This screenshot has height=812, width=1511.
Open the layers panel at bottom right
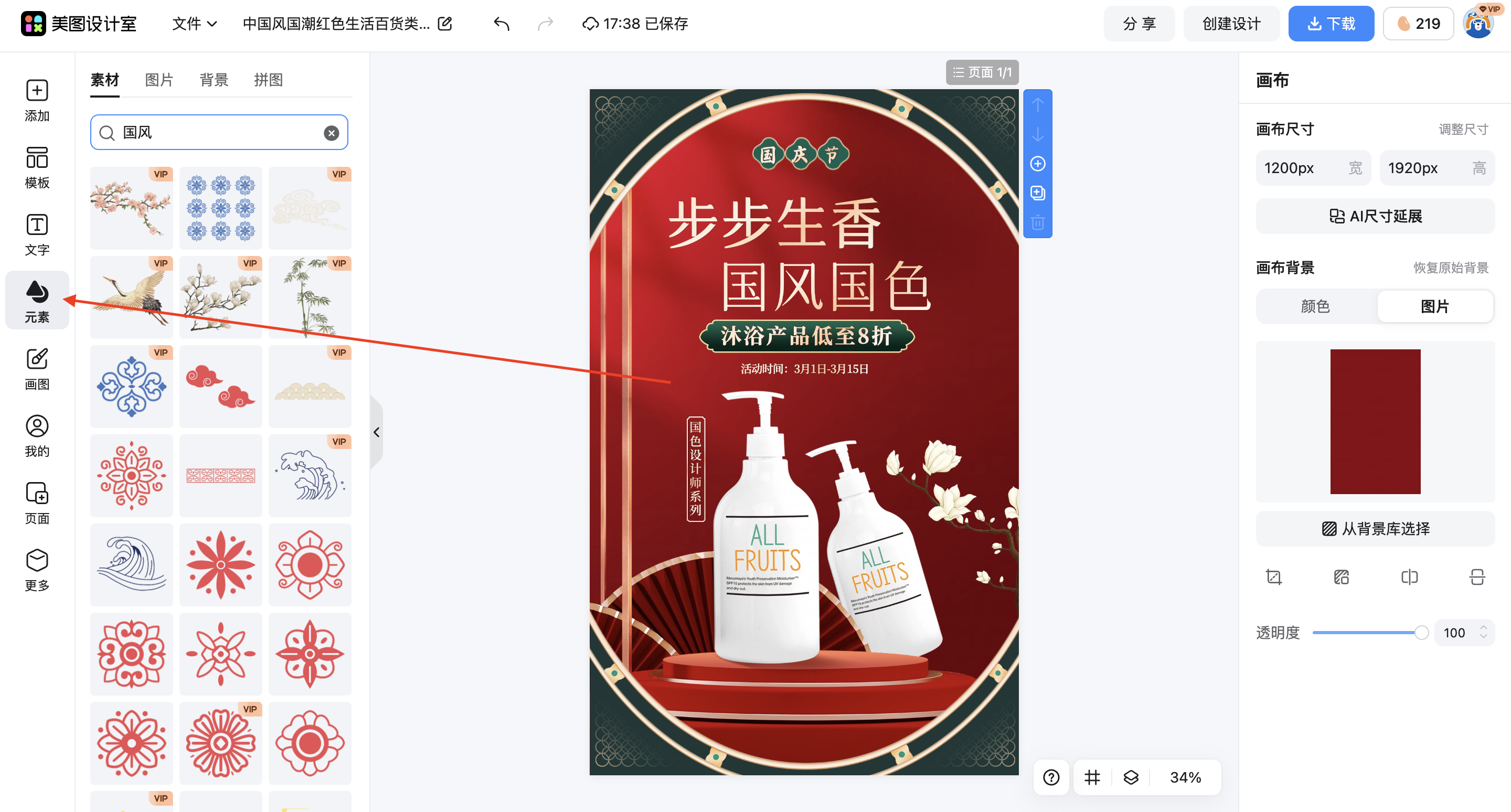click(1131, 777)
